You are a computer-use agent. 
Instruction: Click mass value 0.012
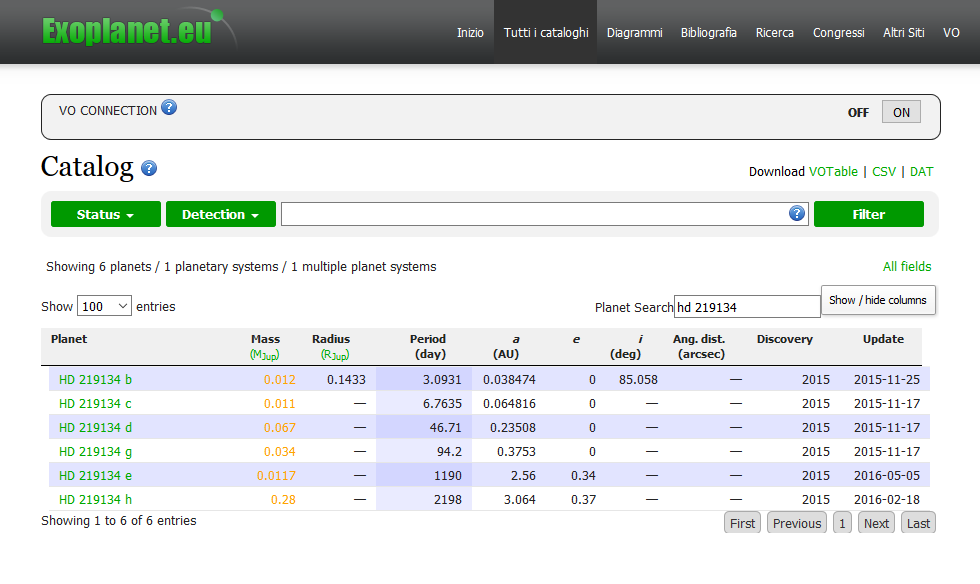pos(279,380)
